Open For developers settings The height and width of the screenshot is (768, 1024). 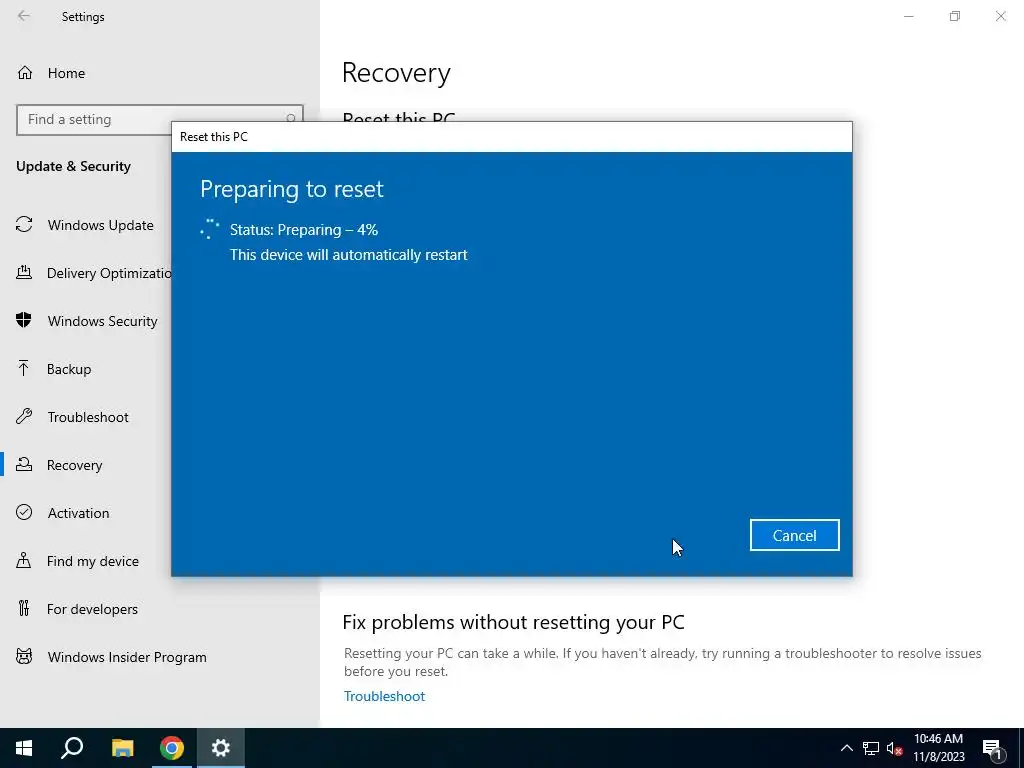click(92, 609)
